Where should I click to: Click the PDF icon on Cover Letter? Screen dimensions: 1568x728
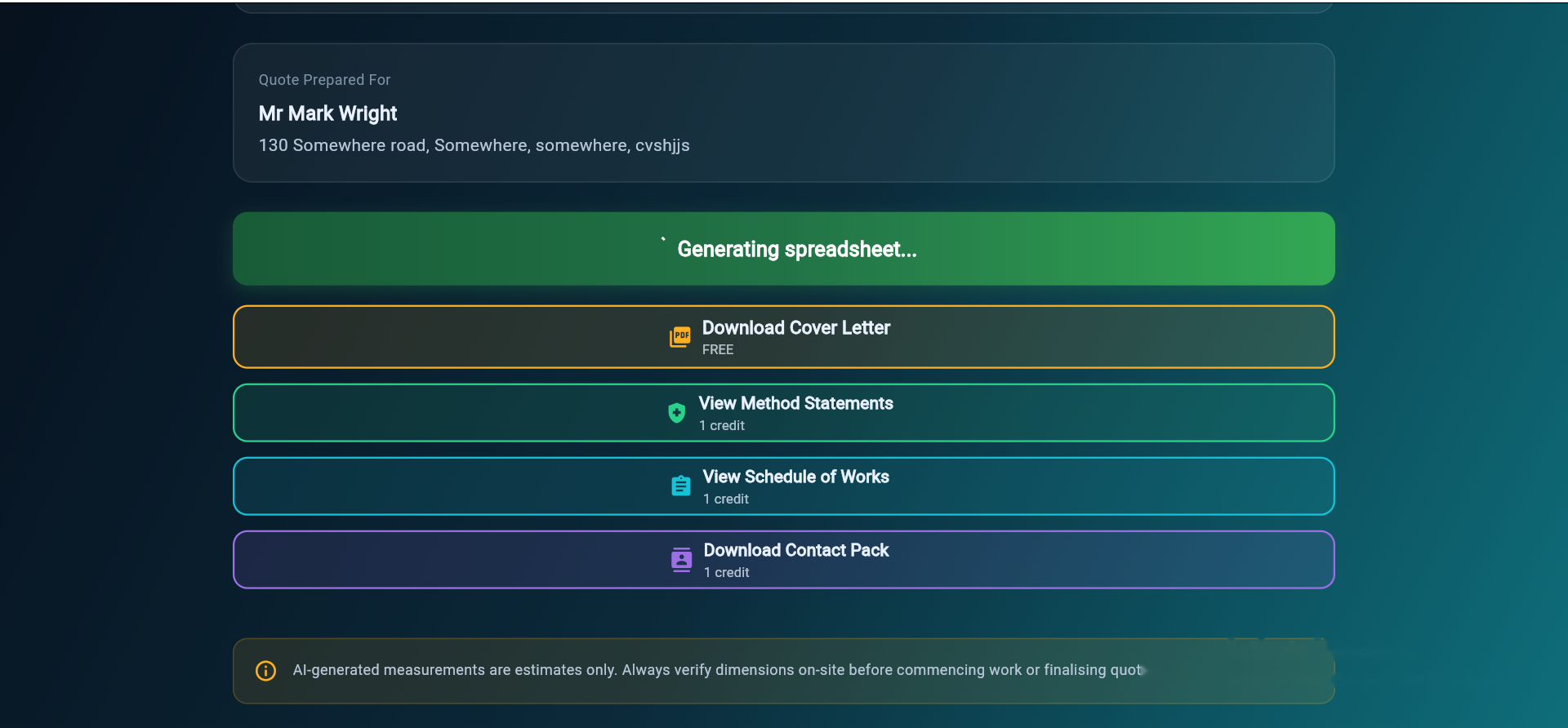[680, 337]
